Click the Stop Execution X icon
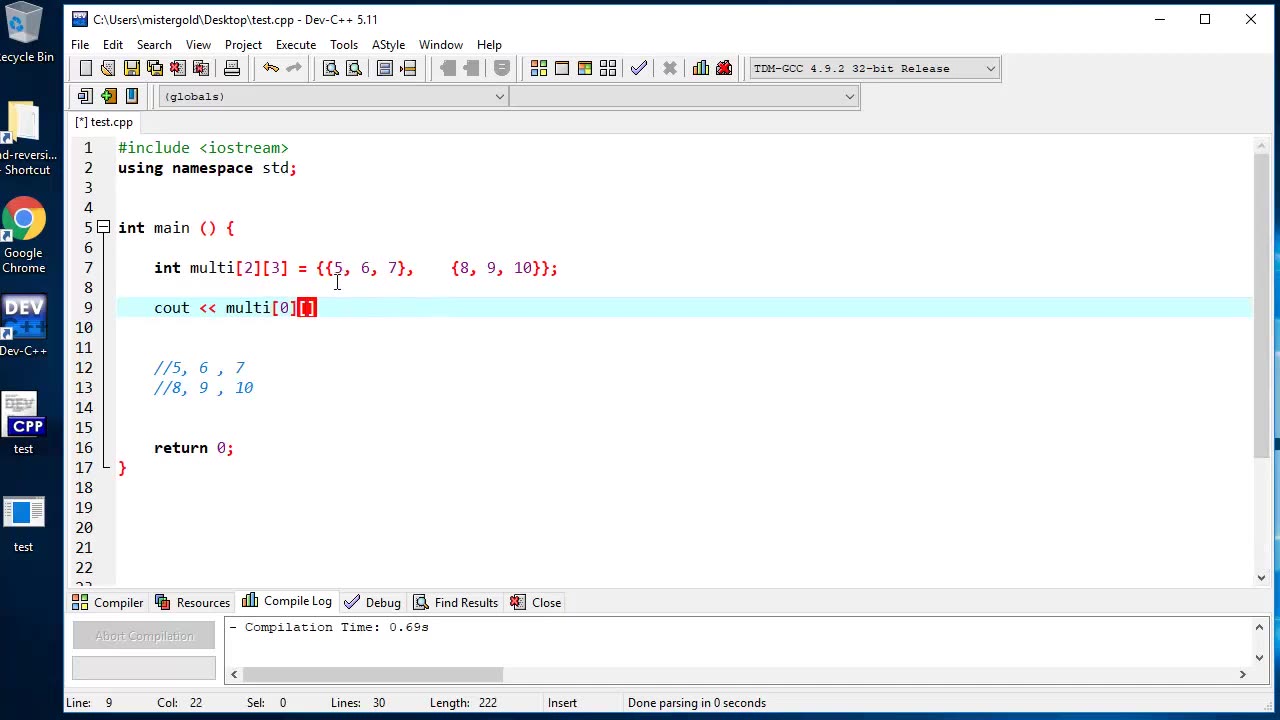Viewport: 1280px width, 720px height. [x=669, y=68]
